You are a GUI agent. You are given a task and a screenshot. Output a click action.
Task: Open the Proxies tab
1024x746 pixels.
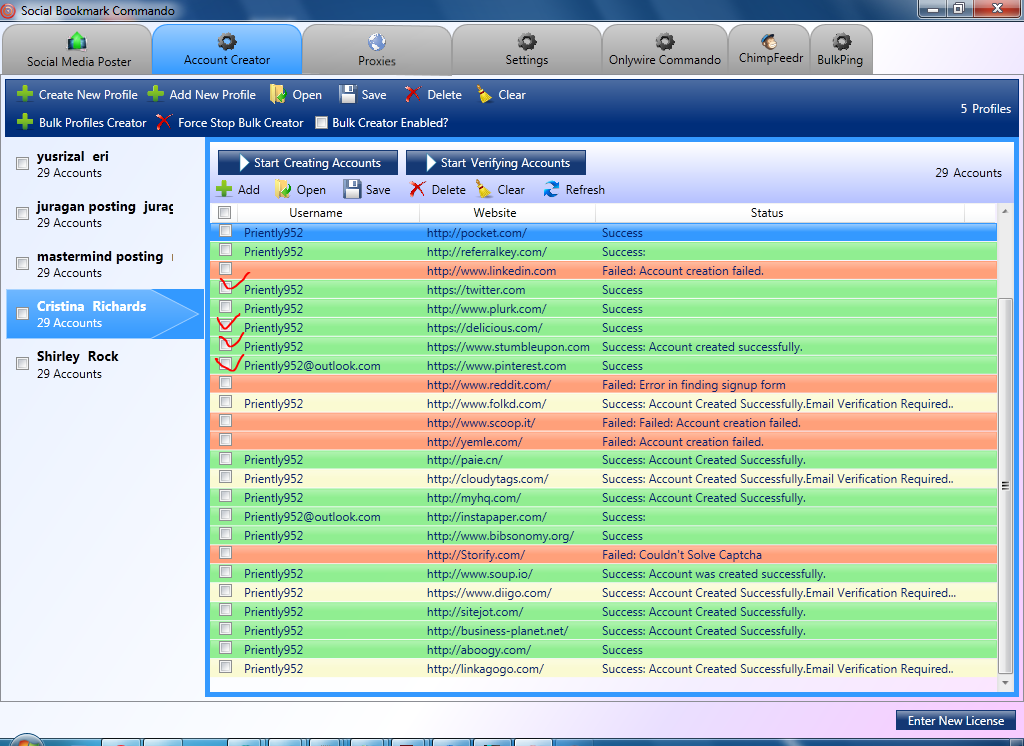click(x=377, y=50)
